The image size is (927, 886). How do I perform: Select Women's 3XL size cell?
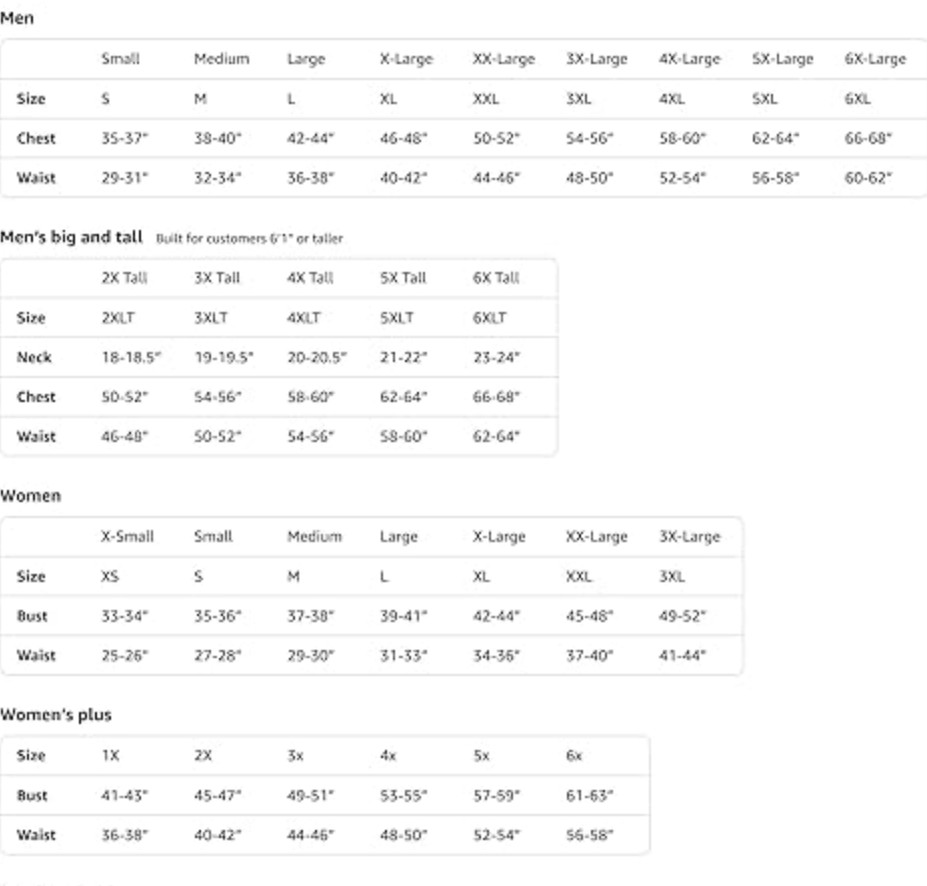672,577
